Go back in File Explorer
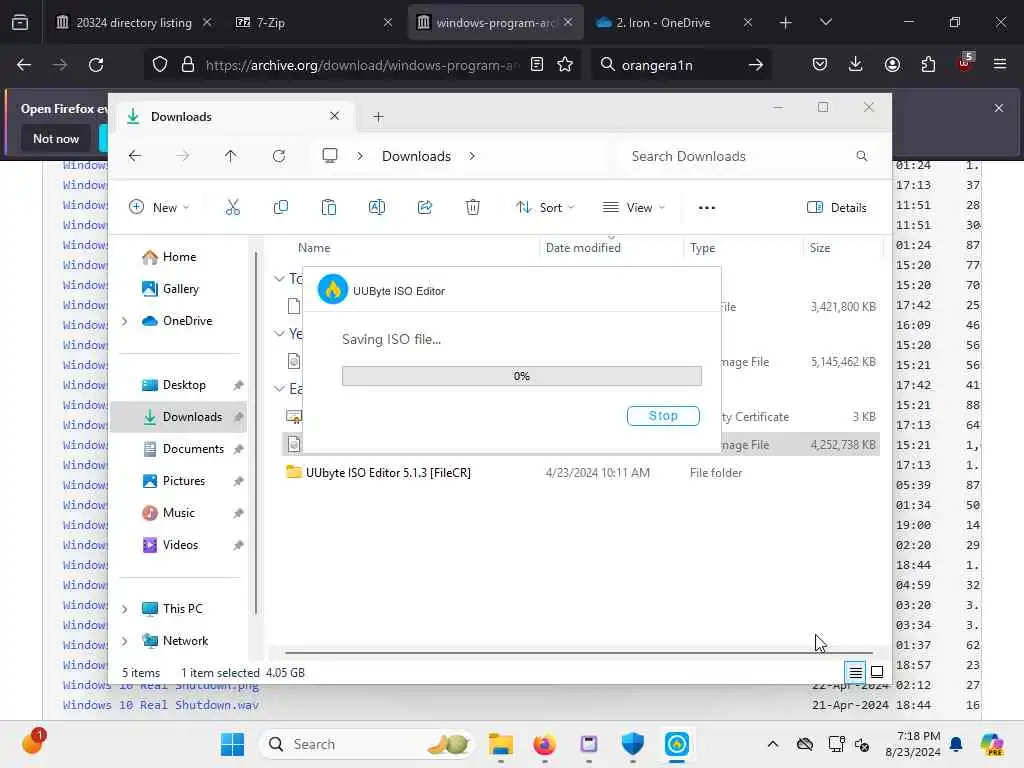The image size is (1024, 768). coord(135,156)
